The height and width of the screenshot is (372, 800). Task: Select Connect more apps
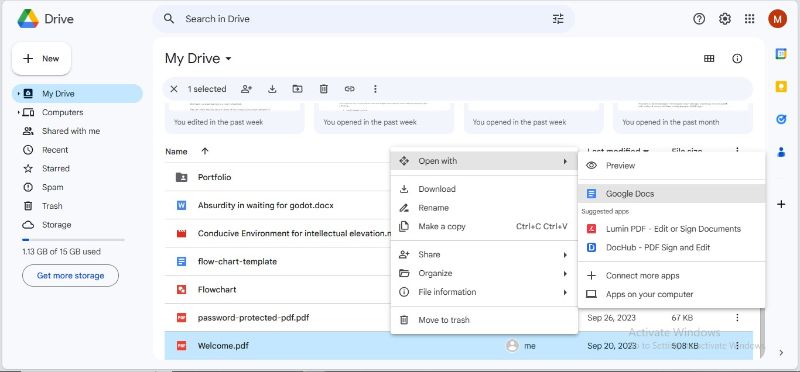[x=671, y=276]
